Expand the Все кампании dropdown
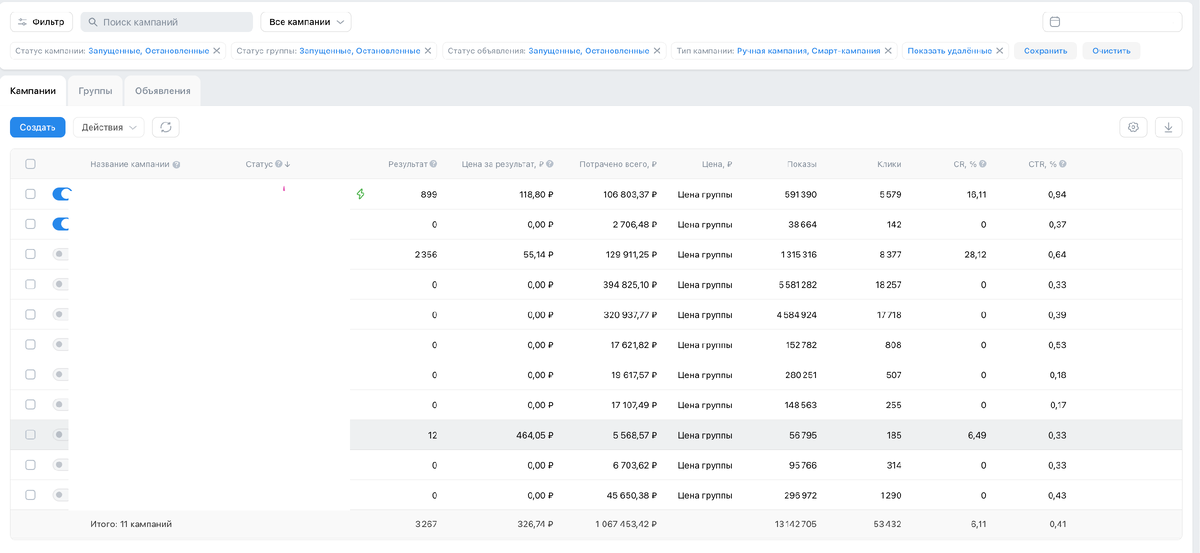 tap(306, 22)
